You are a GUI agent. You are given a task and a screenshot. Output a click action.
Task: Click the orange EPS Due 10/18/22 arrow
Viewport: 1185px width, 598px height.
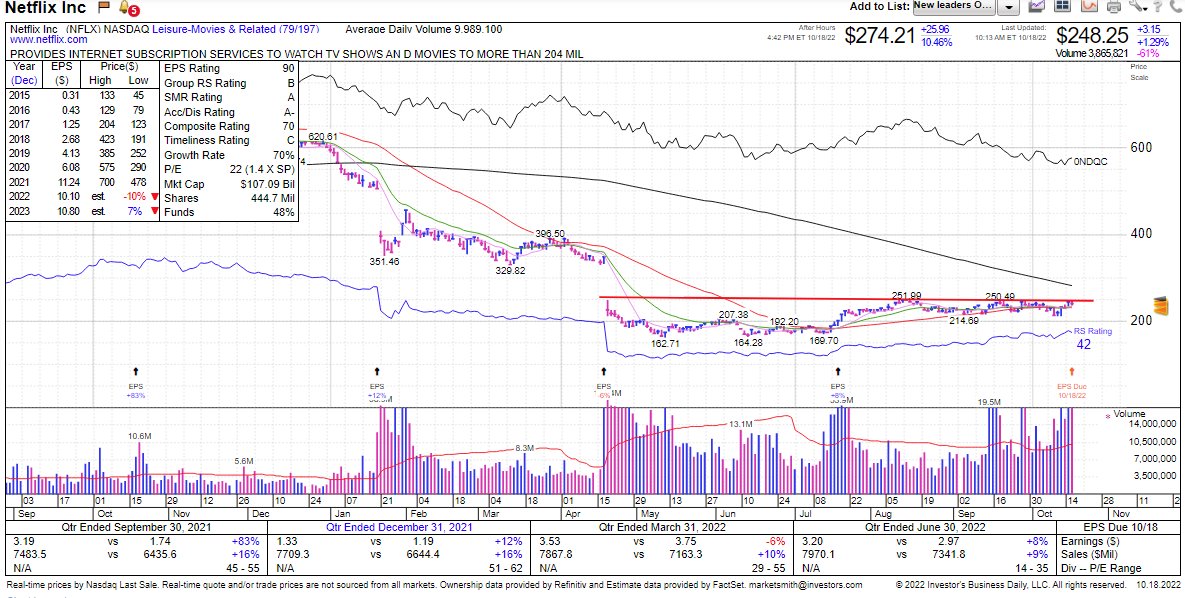[x=1072, y=371]
